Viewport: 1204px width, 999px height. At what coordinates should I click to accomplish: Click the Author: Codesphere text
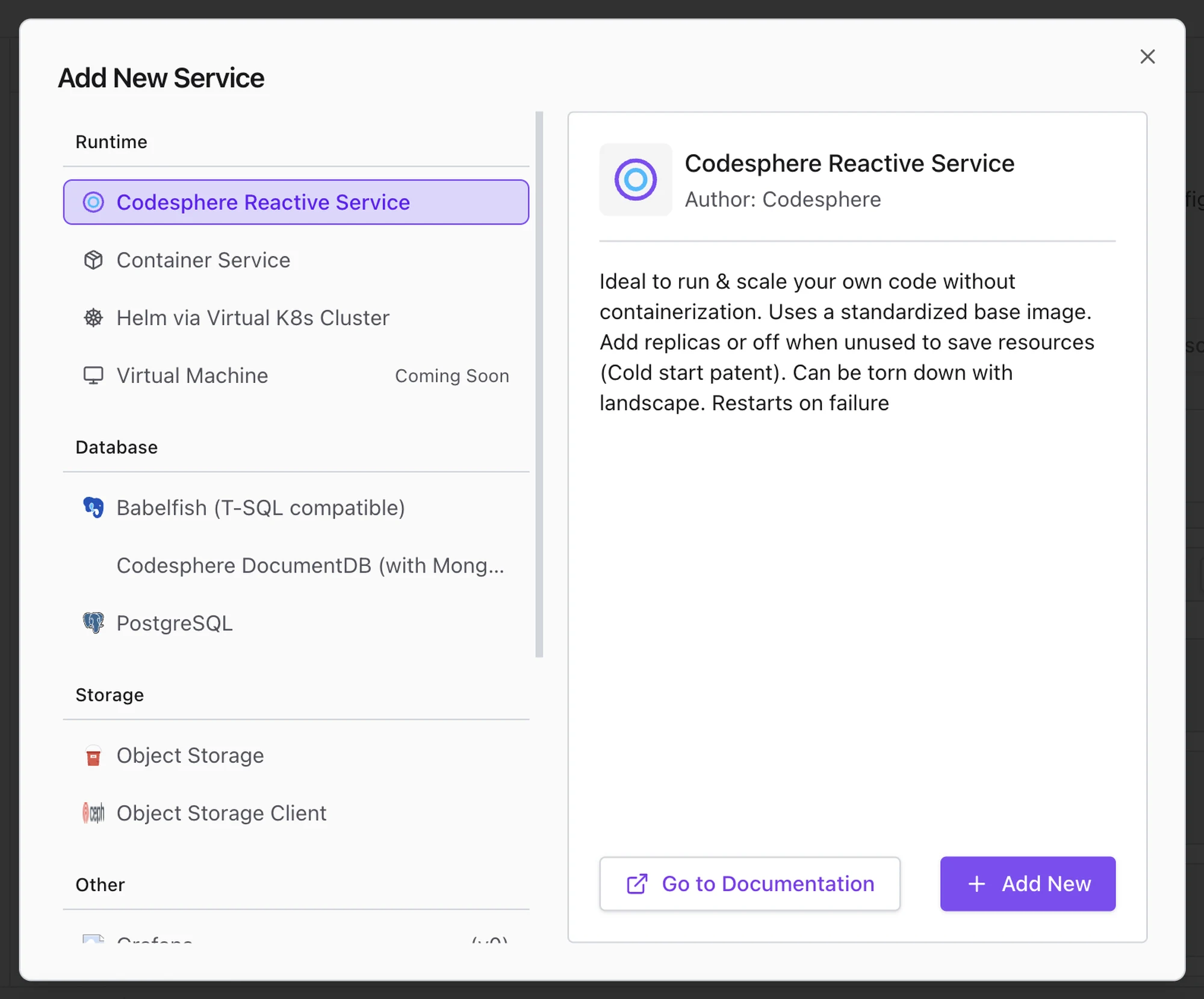[x=783, y=199]
